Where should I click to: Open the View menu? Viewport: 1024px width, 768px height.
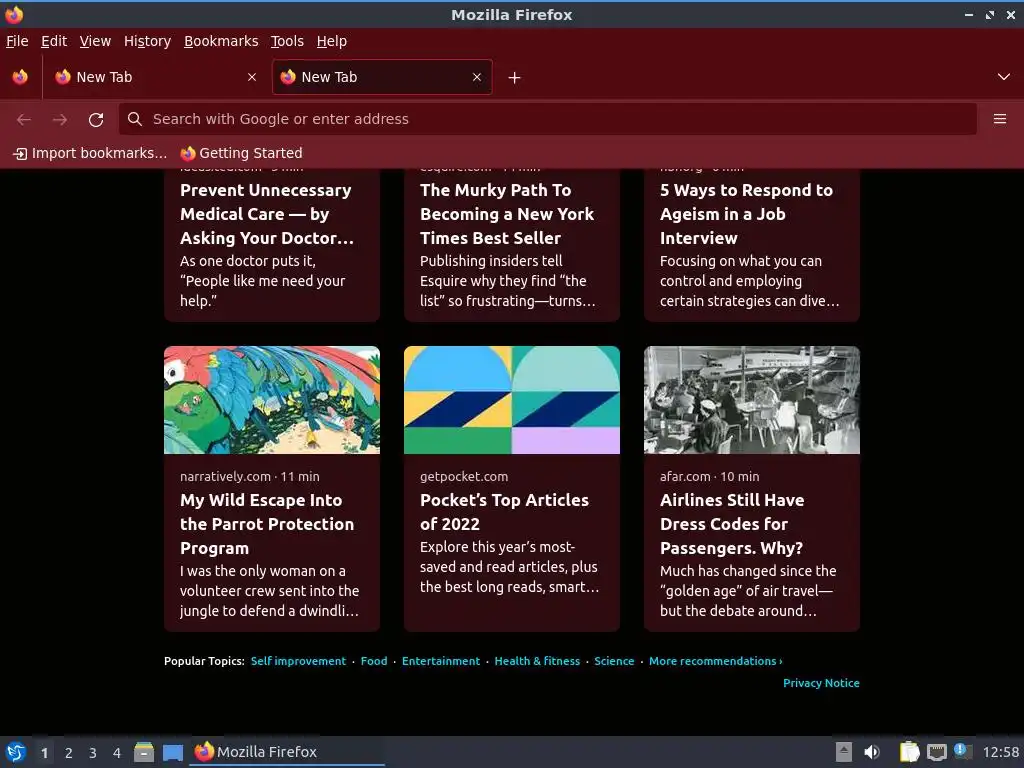tap(95, 41)
